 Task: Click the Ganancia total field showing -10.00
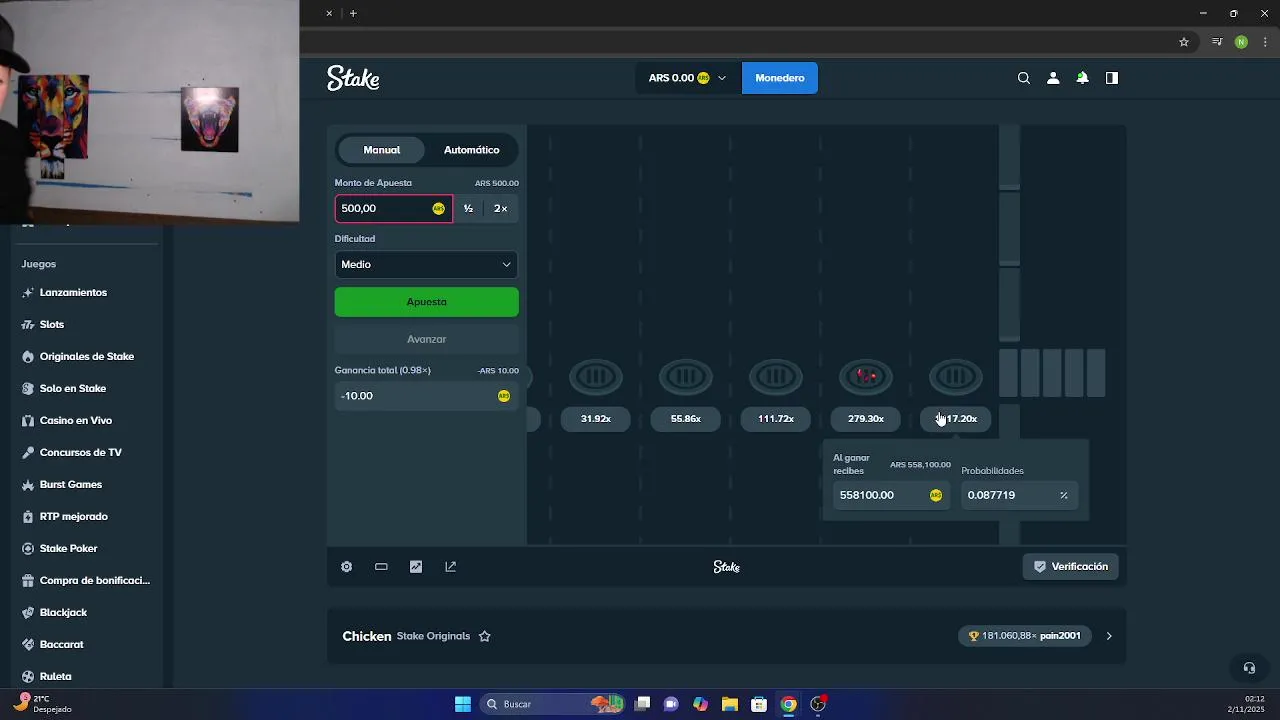click(427, 396)
